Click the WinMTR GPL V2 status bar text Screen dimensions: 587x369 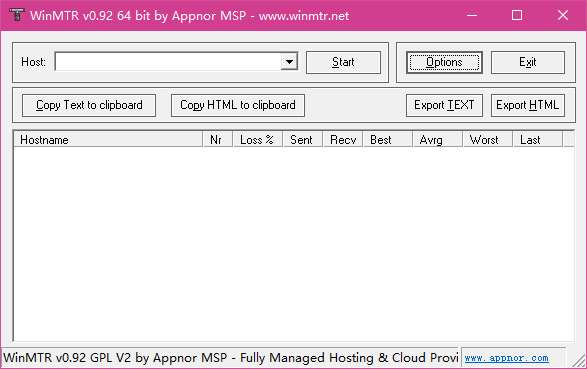[x=230, y=358]
